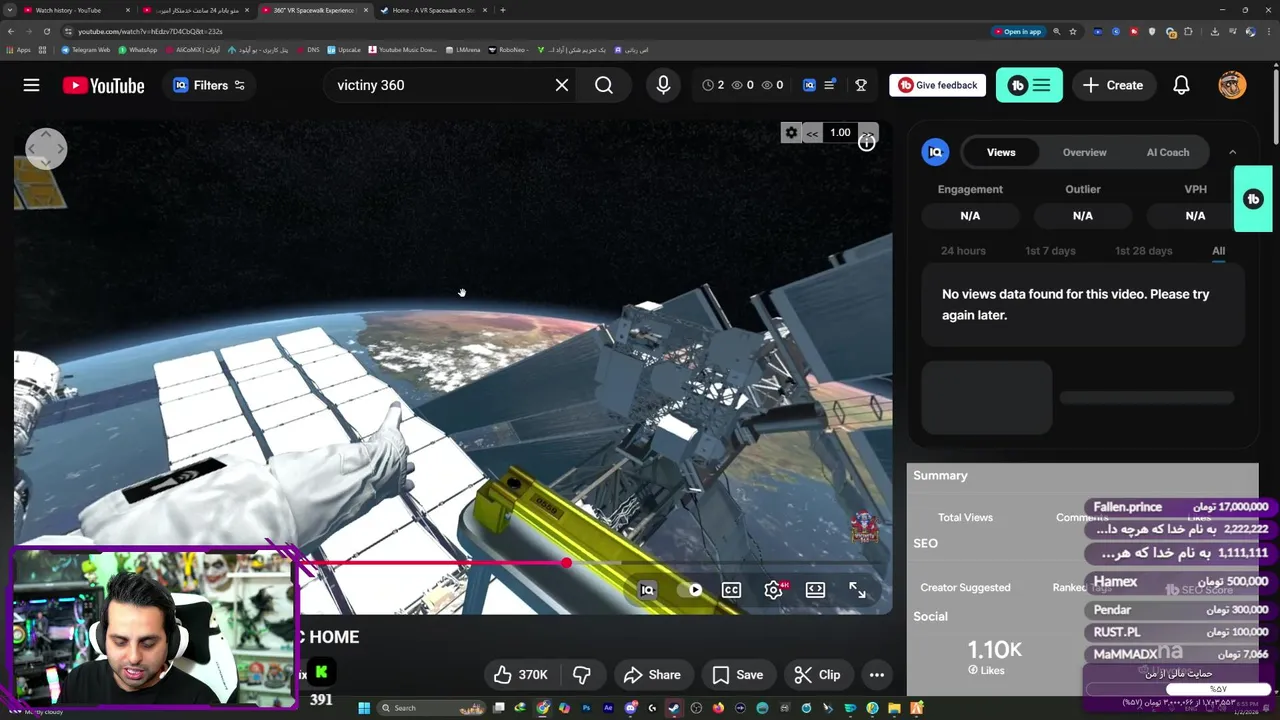Dislike the video
The height and width of the screenshot is (720, 1280).
point(581,675)
